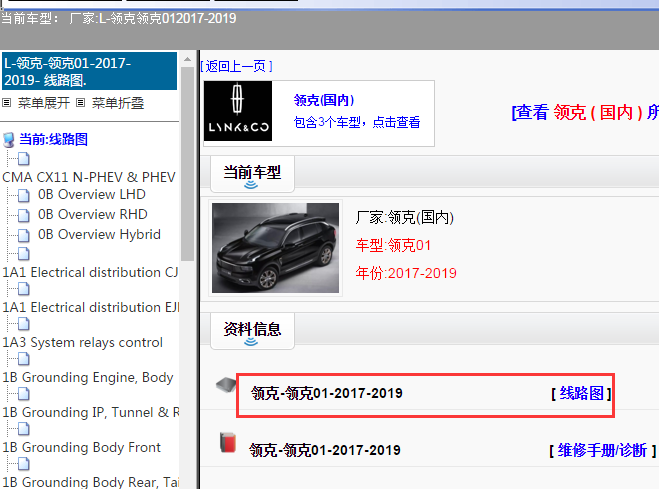
Task: Click the blue sidebar title L-领克-领克01-2017-2019 线路图
Action: tap(90, 71)
